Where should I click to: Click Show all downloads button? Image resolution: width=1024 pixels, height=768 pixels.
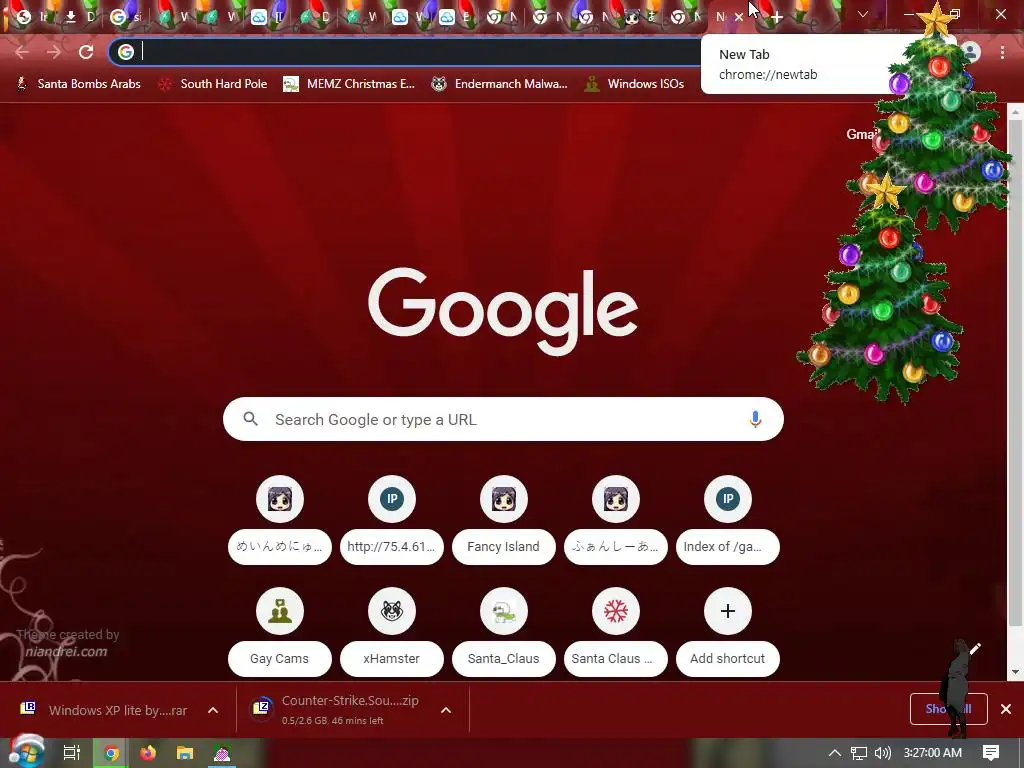(948, 709)
